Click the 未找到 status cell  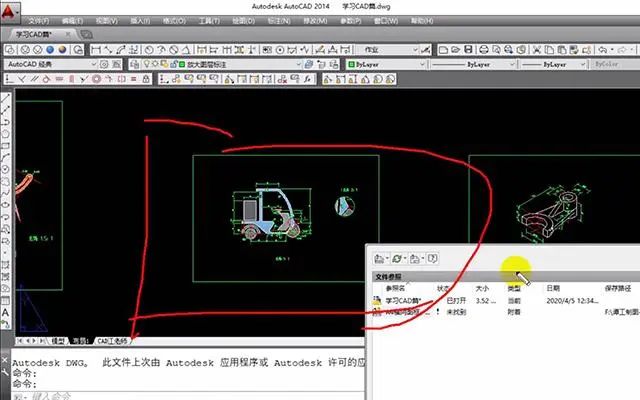pyautogui.click(x=456, y=312)
